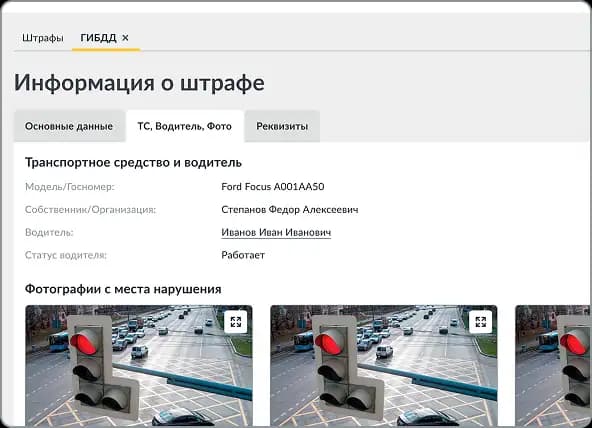
Task: Click the Информация о штрафе heading
Action: click(x=139, y=83)
